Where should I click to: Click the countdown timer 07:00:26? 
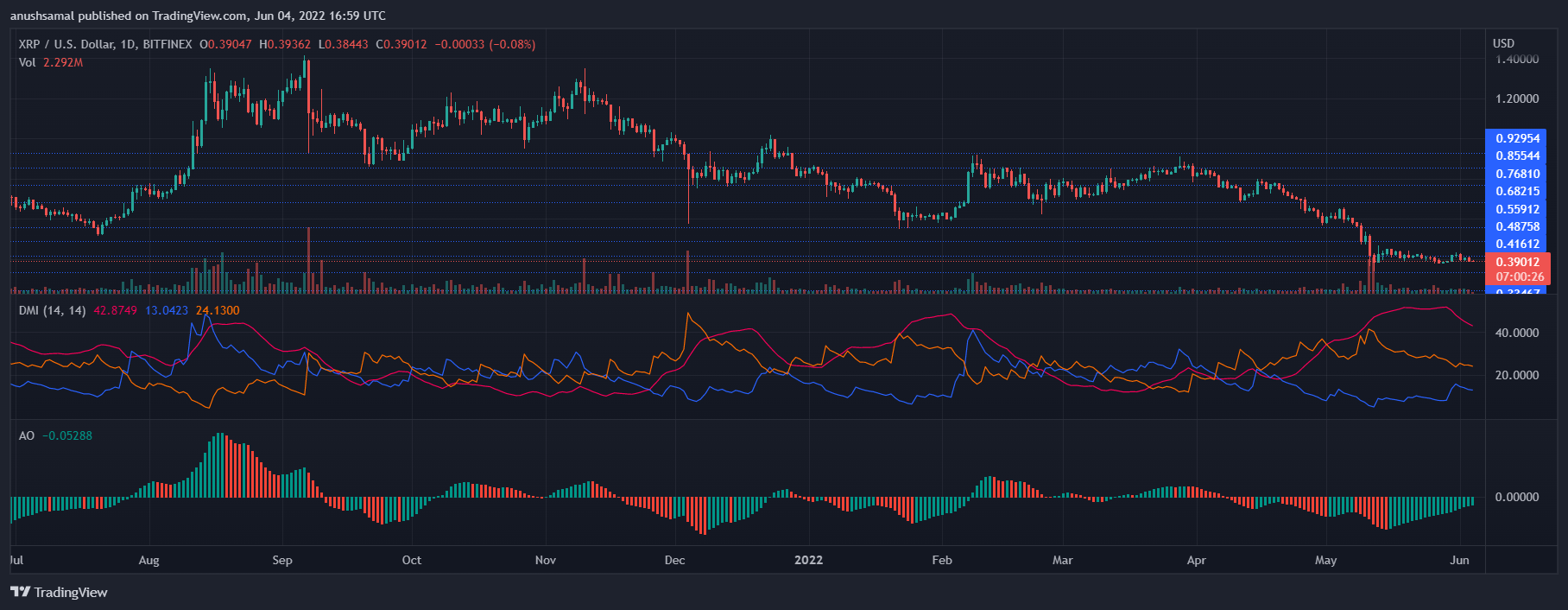coord(1520,276)
